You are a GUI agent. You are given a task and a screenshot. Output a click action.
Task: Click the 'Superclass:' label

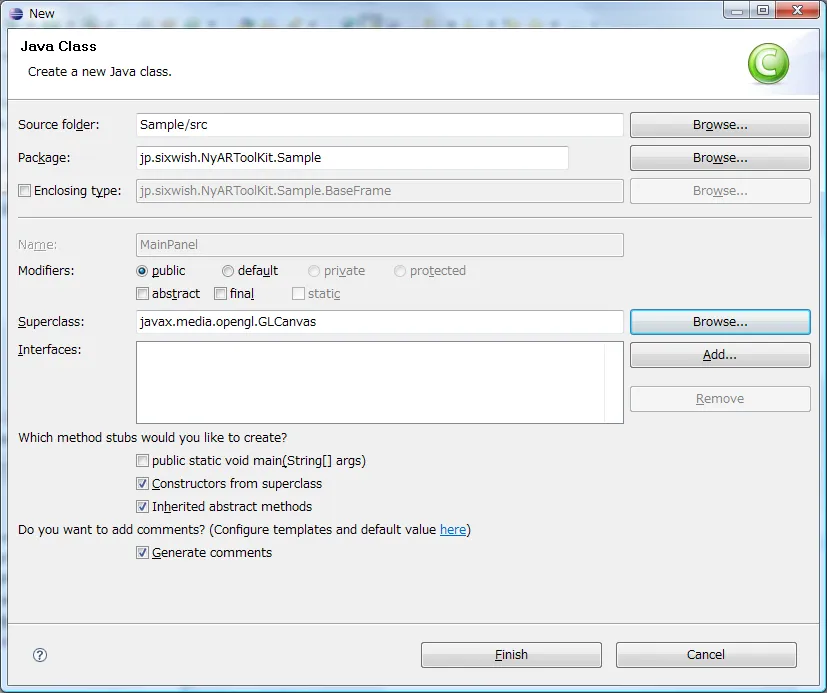[x=51, y=322]
